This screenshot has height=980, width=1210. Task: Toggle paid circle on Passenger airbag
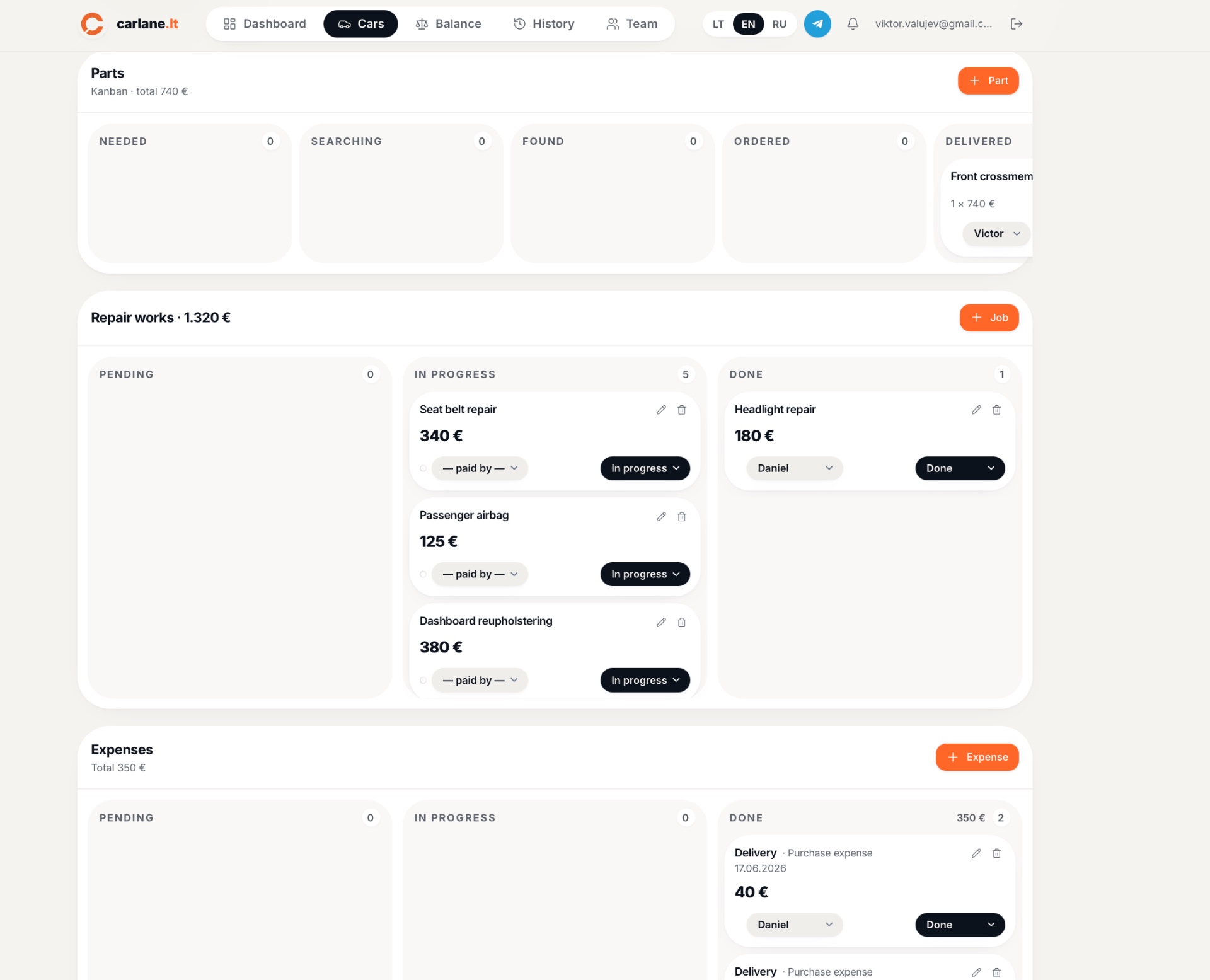pyautogui.click(x=423, y=574)
